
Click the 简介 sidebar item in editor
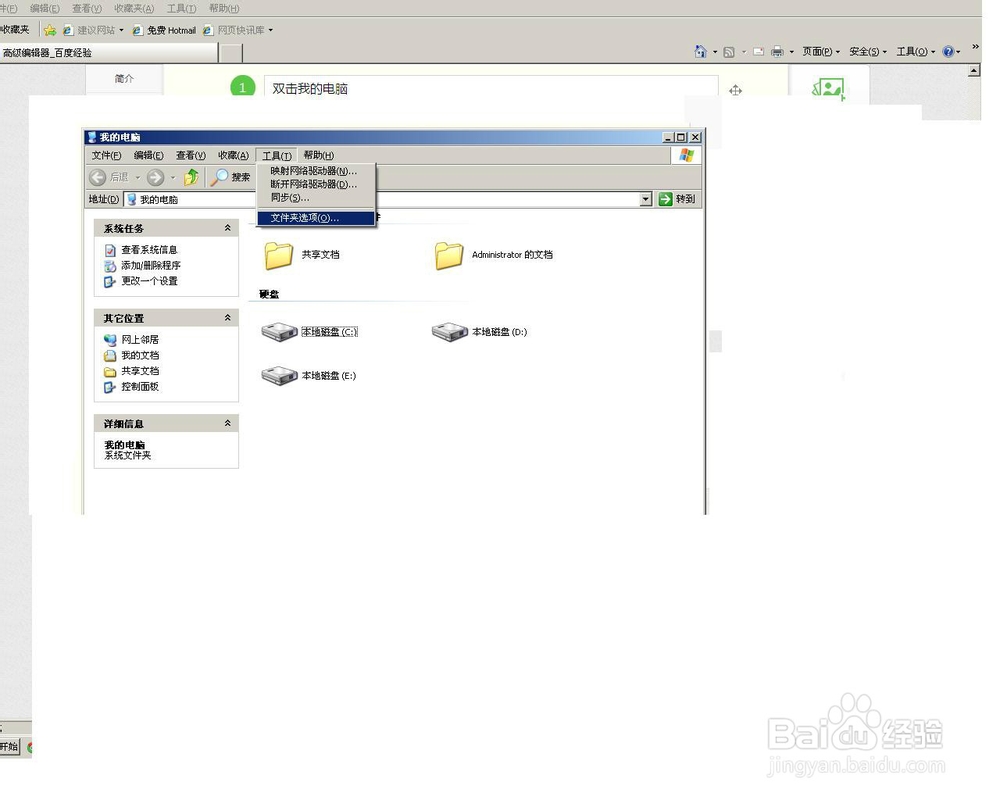[124, 79]
